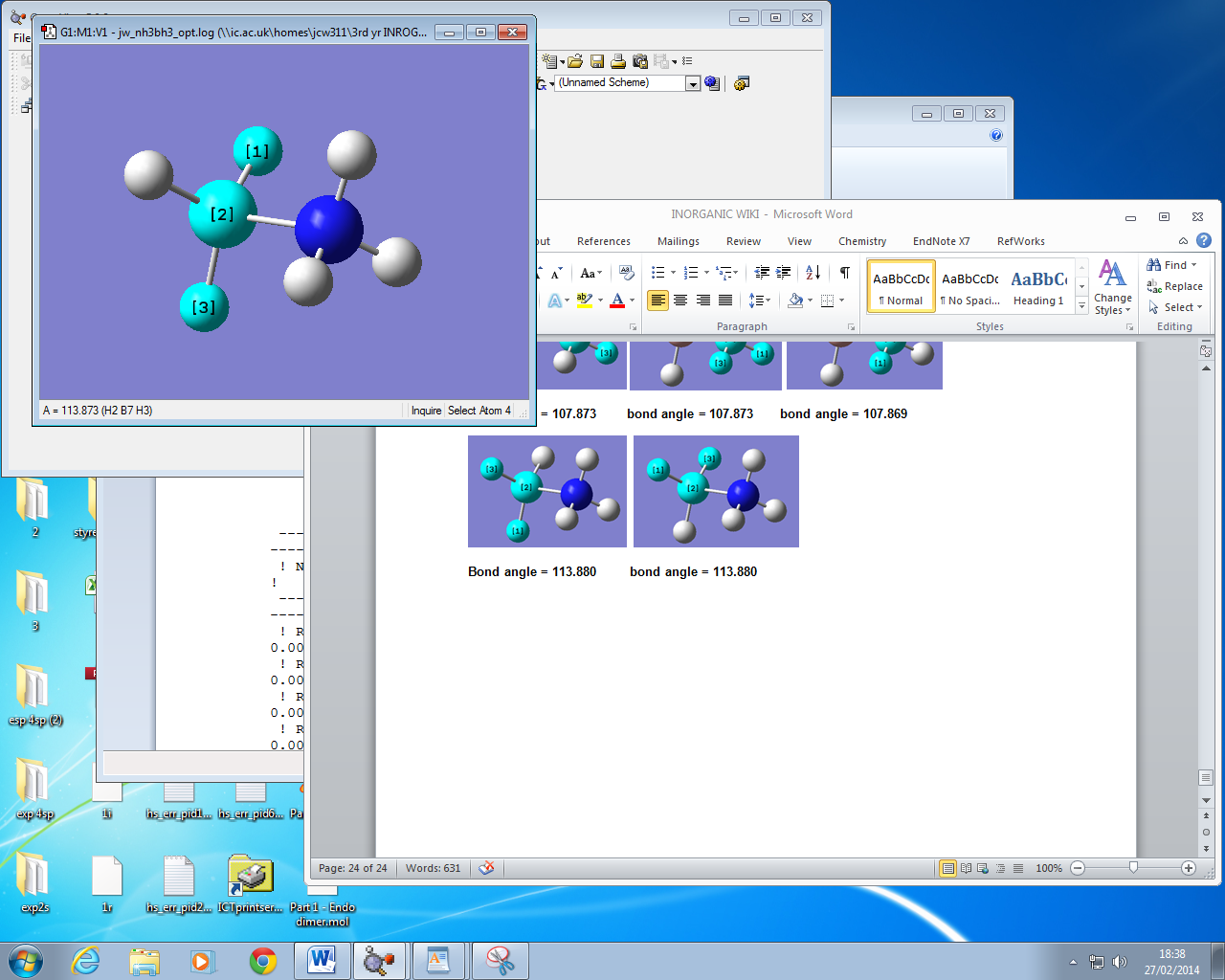The width and height of the screenshot is (1225, 980).
Task: Switch to Draft view
Action: [x=1017, y=868]
